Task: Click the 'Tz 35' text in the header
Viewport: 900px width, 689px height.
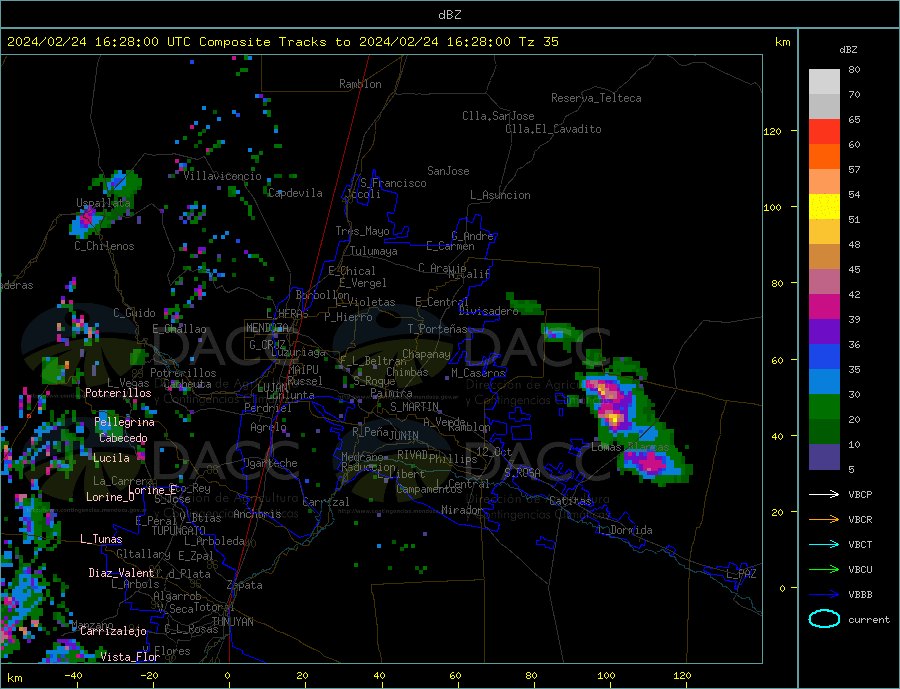Action: tap(538, 42)
